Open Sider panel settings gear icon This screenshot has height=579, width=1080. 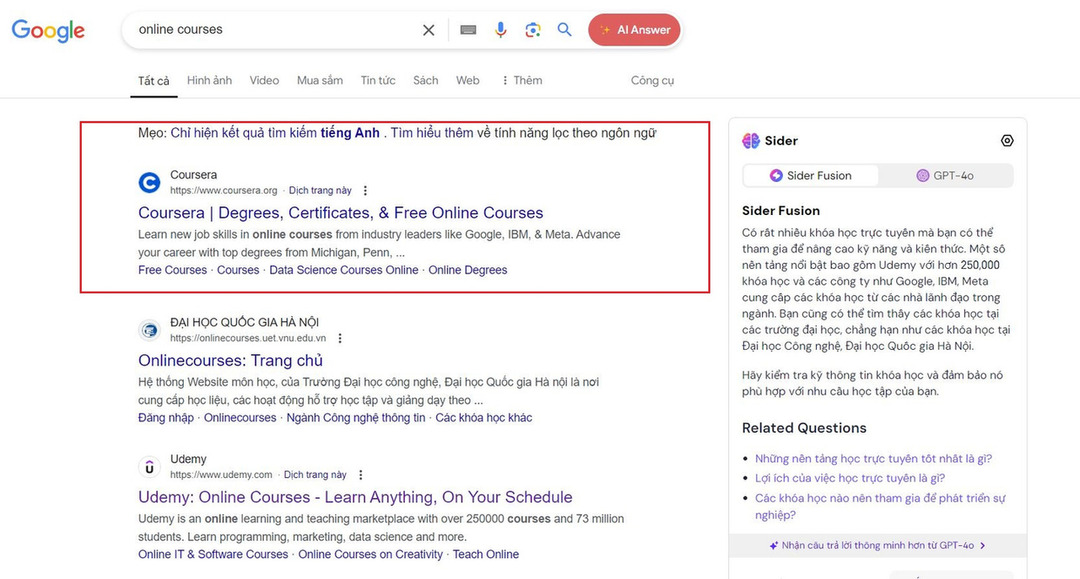[1007, 140]
